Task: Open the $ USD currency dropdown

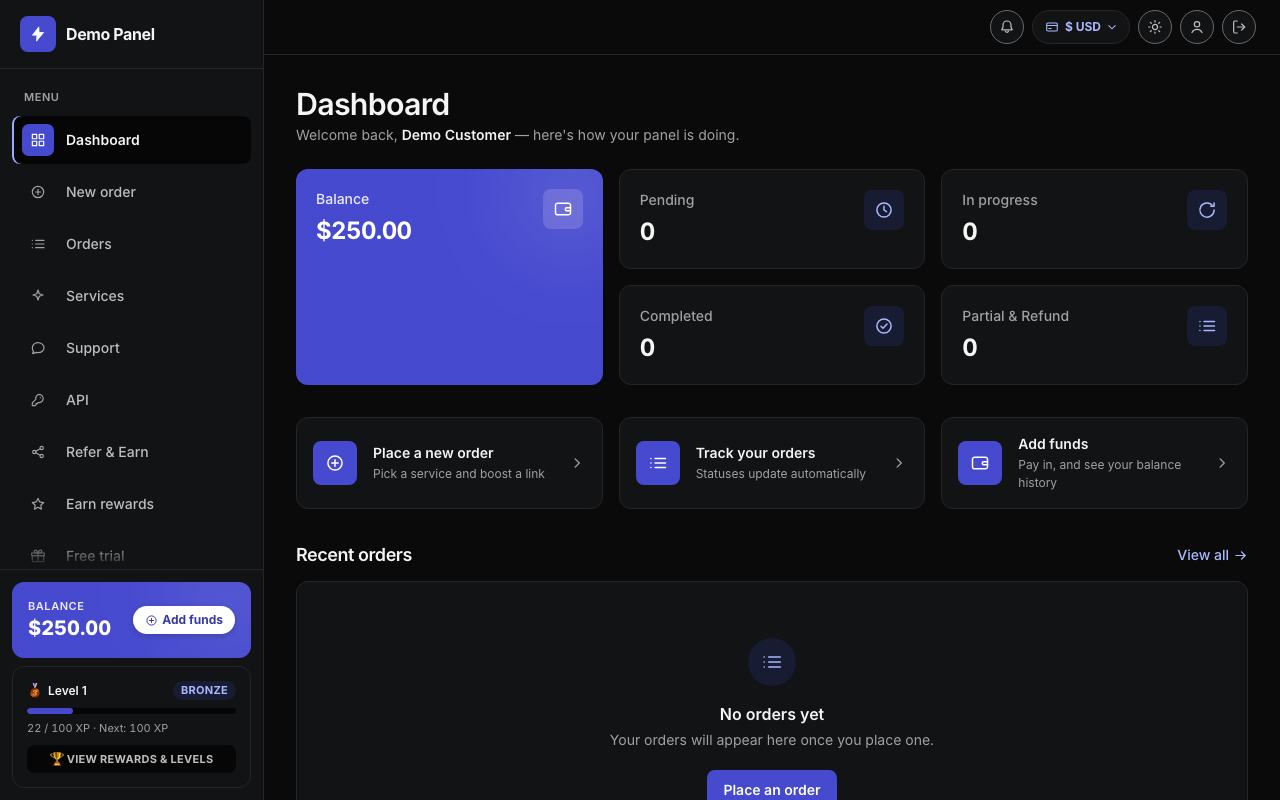Action: (x=1081, y=27)
